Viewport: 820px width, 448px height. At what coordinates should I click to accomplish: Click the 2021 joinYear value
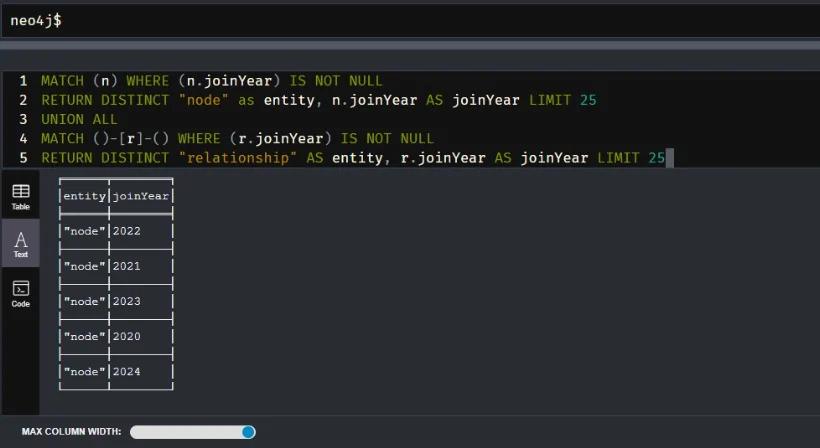(x=127, y=266)
